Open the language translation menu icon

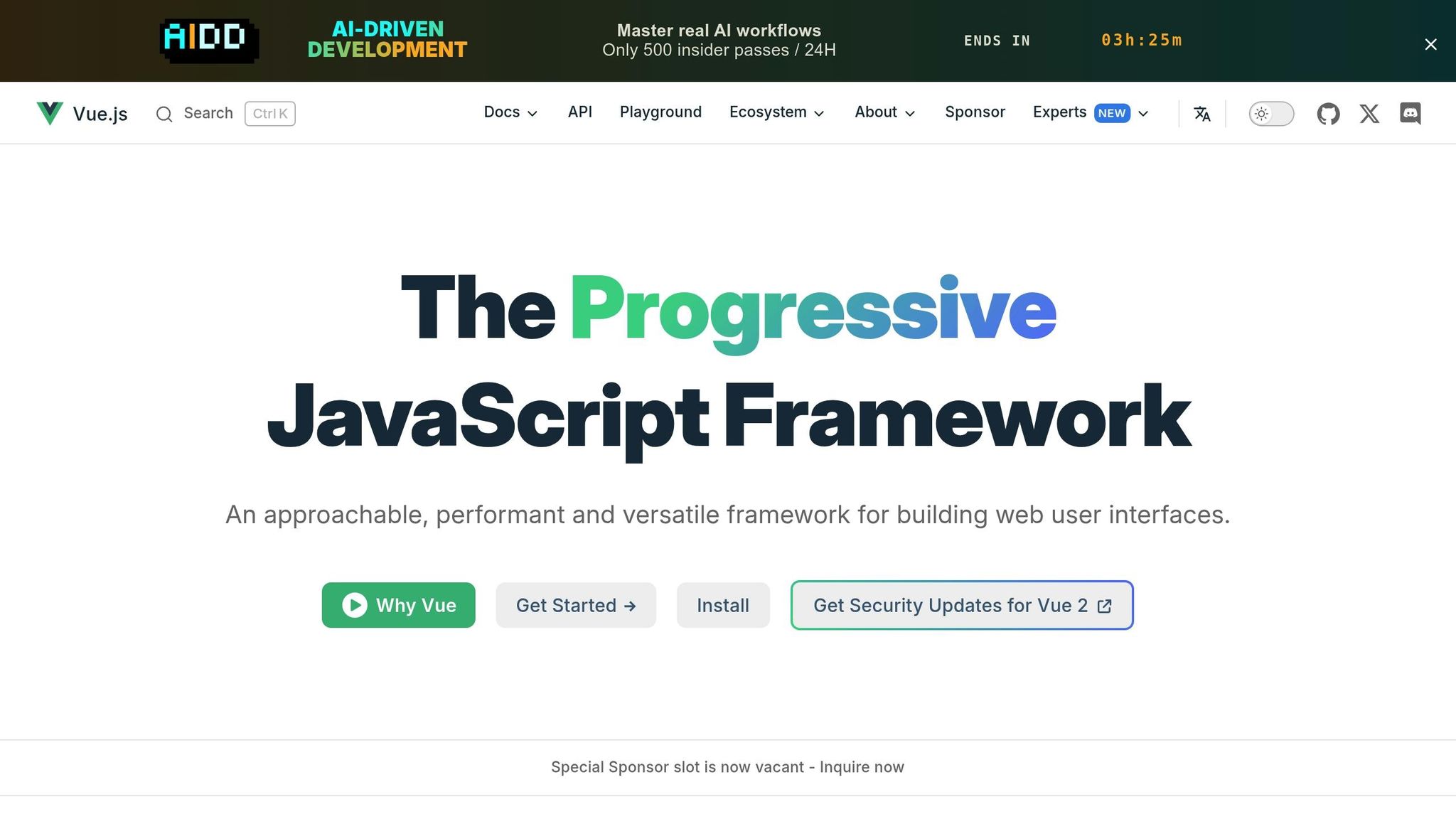[x=1201, y=114]
